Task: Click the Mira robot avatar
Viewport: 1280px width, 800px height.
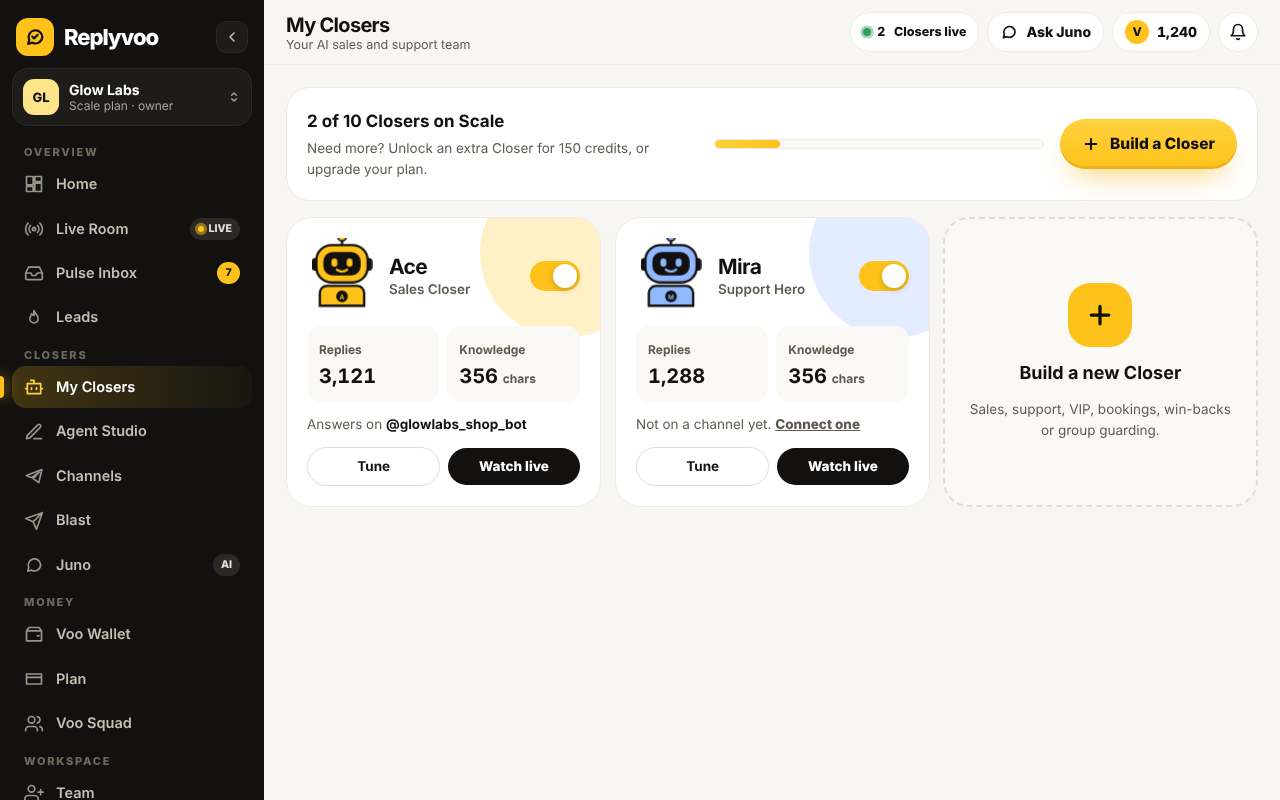Action: click(x=671, y=273)
